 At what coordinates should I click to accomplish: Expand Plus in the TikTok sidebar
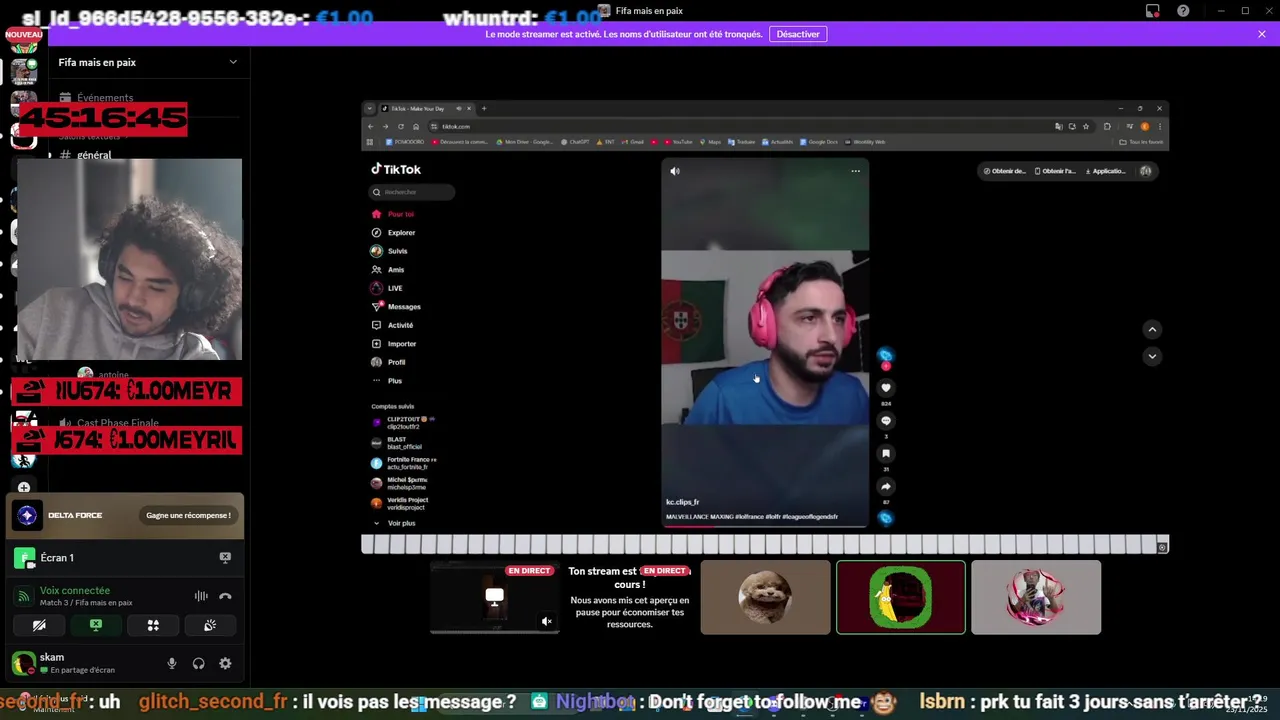(x=387, y=381)
